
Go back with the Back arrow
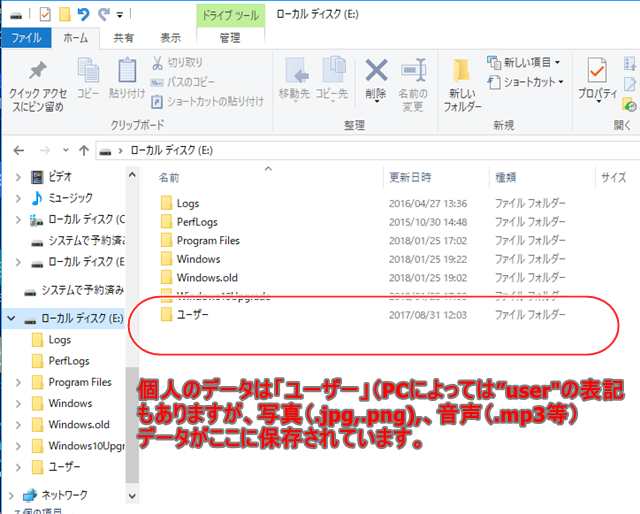(x=19, y=151)
